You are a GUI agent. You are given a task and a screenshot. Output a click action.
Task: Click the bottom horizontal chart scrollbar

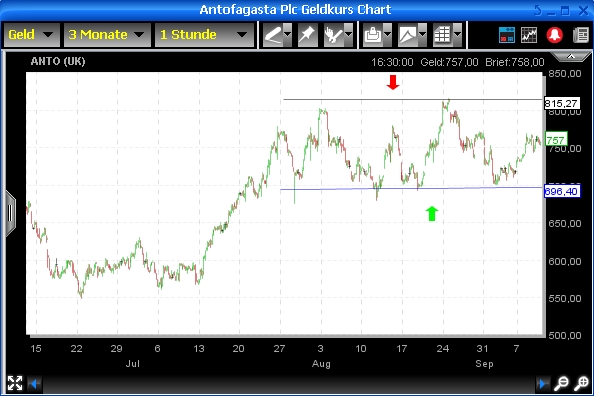point(288,384)
